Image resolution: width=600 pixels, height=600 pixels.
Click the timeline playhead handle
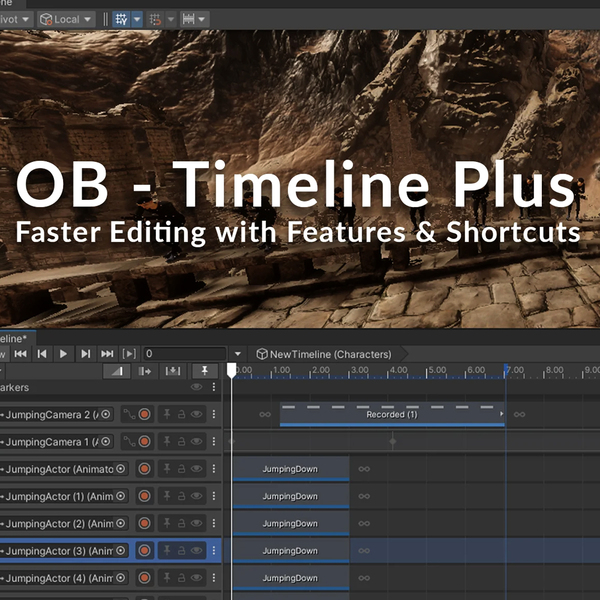click(232, 371)
